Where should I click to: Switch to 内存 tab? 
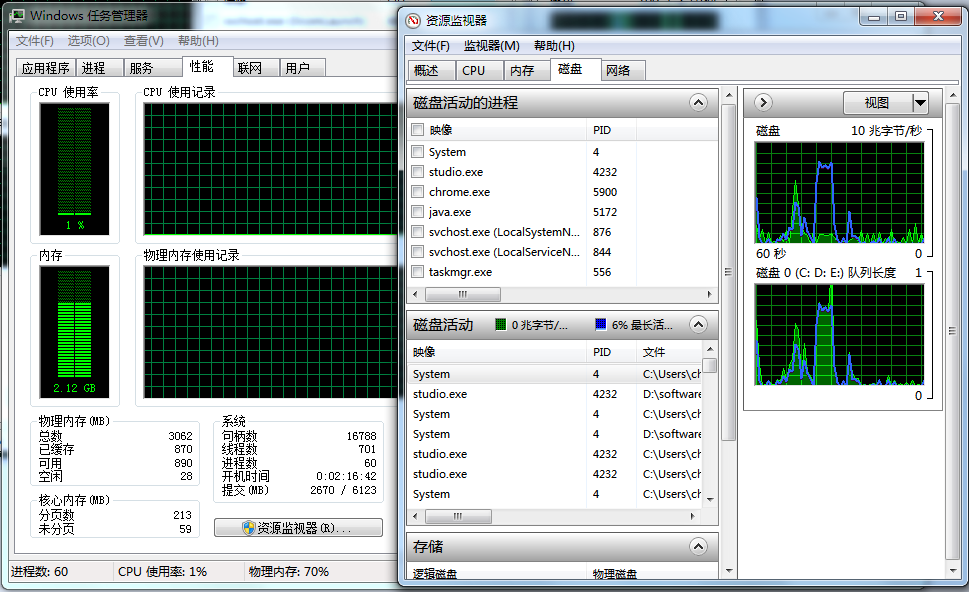coord(527,70)
